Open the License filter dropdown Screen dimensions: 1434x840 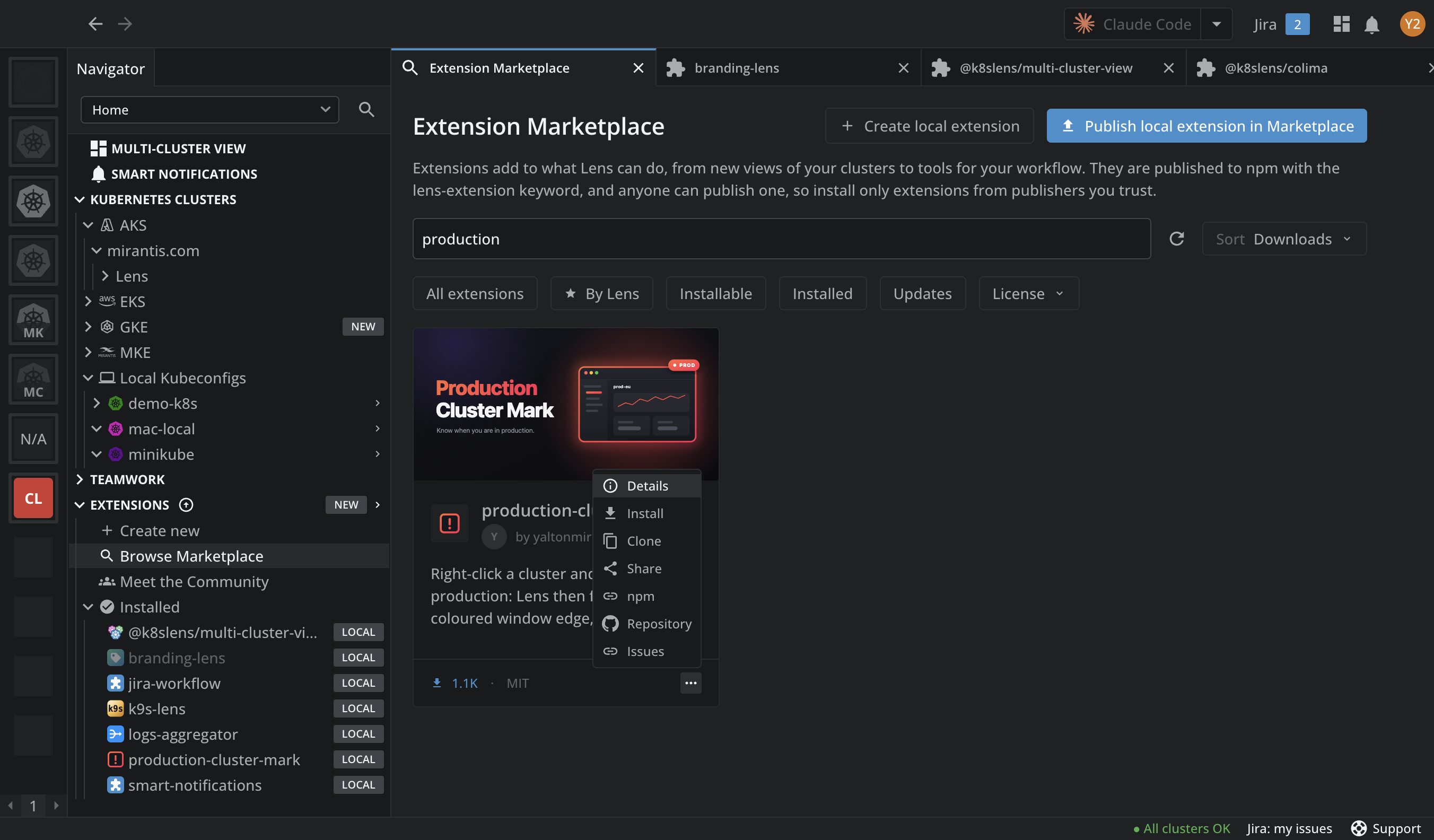[x=1028, y=294]
